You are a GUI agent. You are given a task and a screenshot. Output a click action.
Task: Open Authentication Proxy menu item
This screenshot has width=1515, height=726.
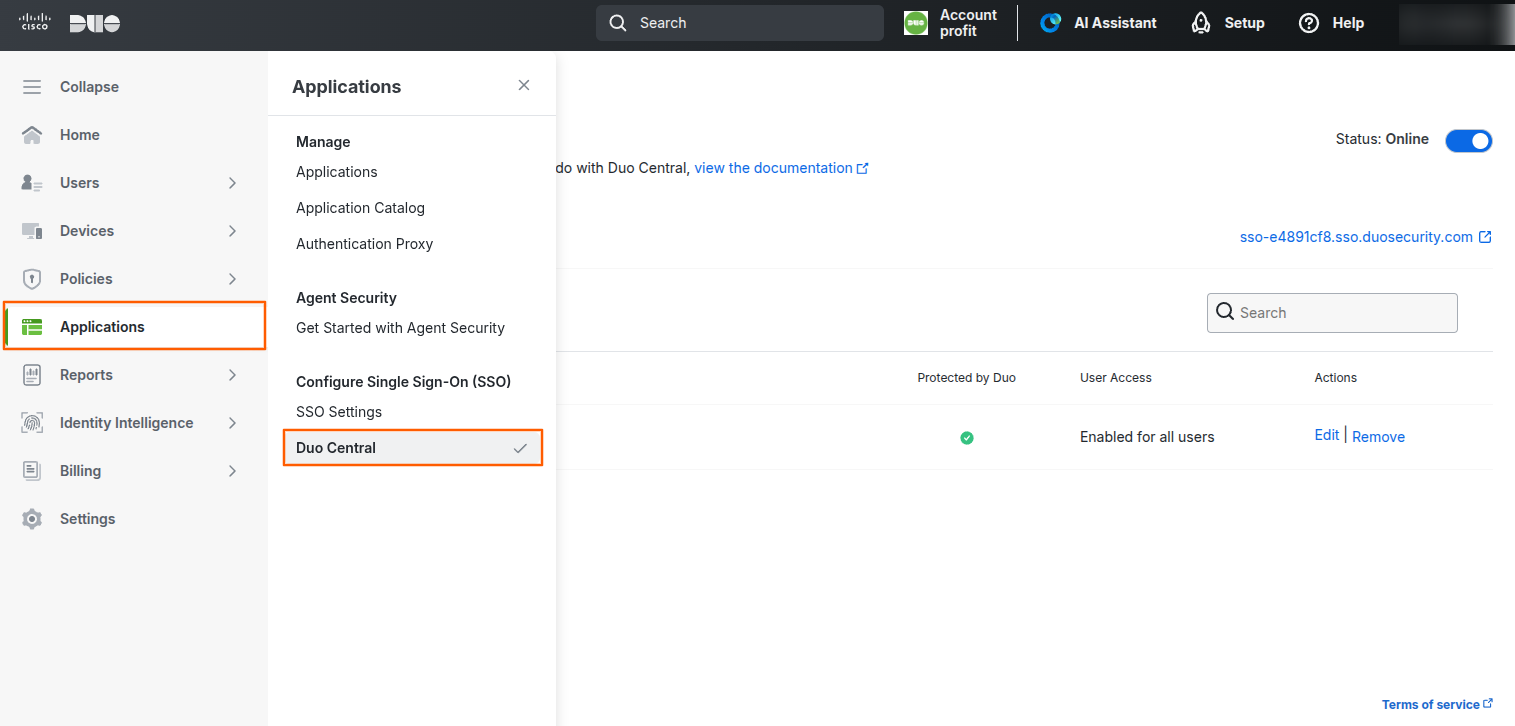364,244
